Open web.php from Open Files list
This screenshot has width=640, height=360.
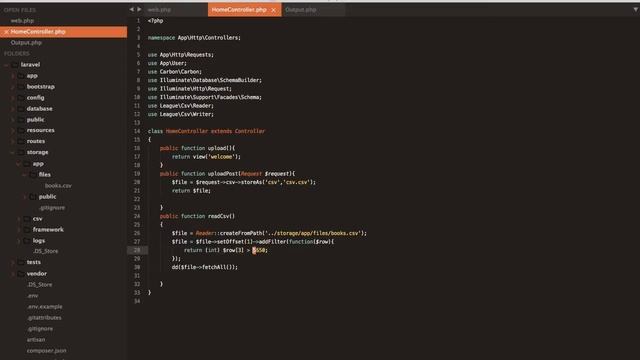click(x=22, y=20)
